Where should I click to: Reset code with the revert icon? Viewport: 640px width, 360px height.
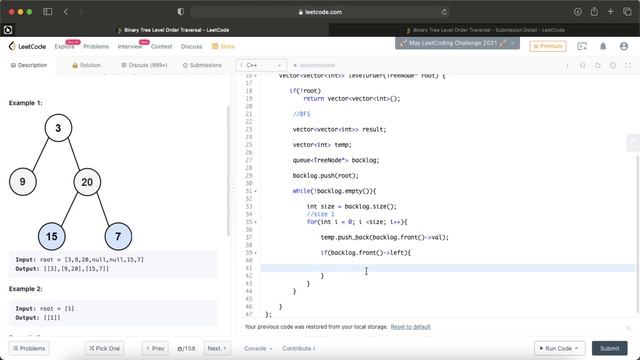coord(598,65)
